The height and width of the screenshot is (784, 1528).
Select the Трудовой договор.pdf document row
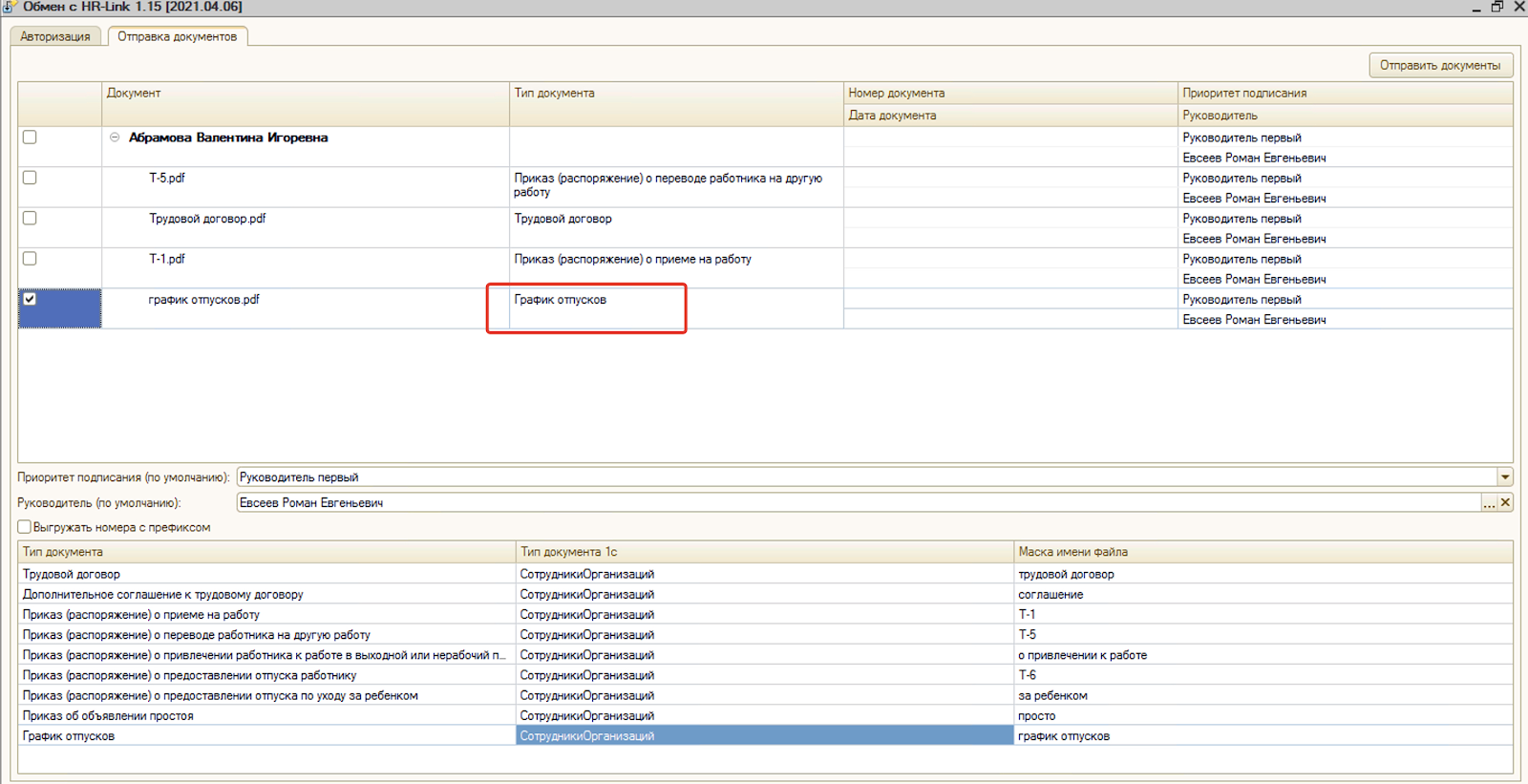(207, 219)
